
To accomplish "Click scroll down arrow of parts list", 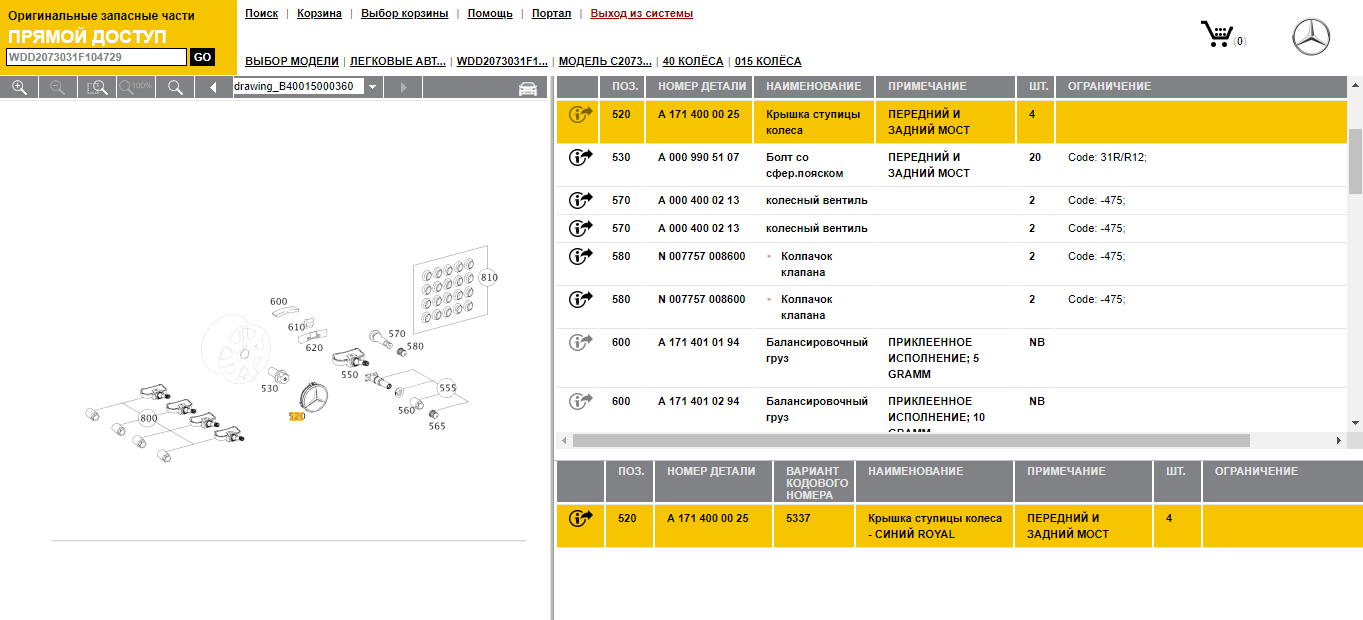I will point(1355,424).
